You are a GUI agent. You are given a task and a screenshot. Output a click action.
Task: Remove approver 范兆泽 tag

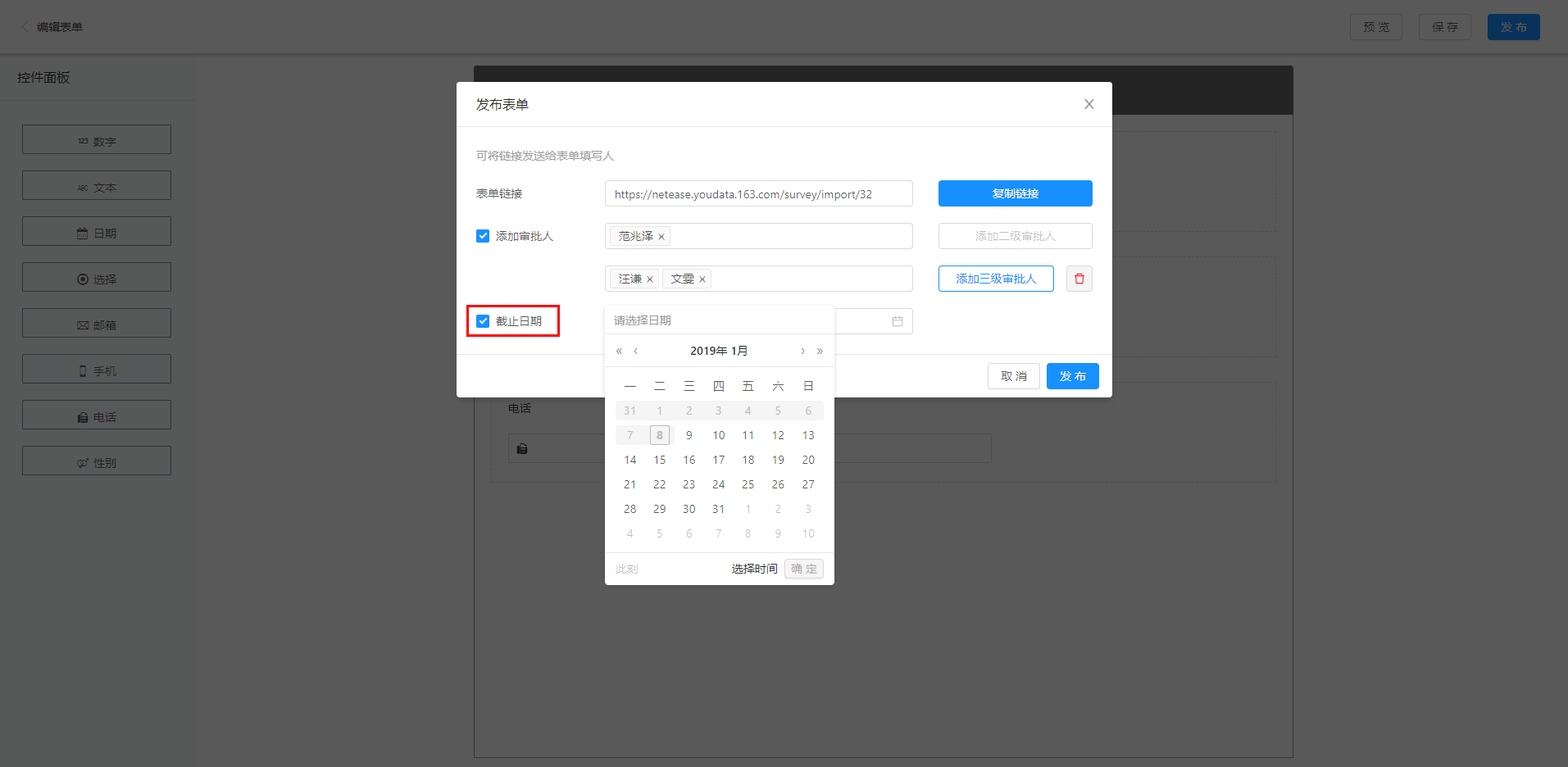661,237
